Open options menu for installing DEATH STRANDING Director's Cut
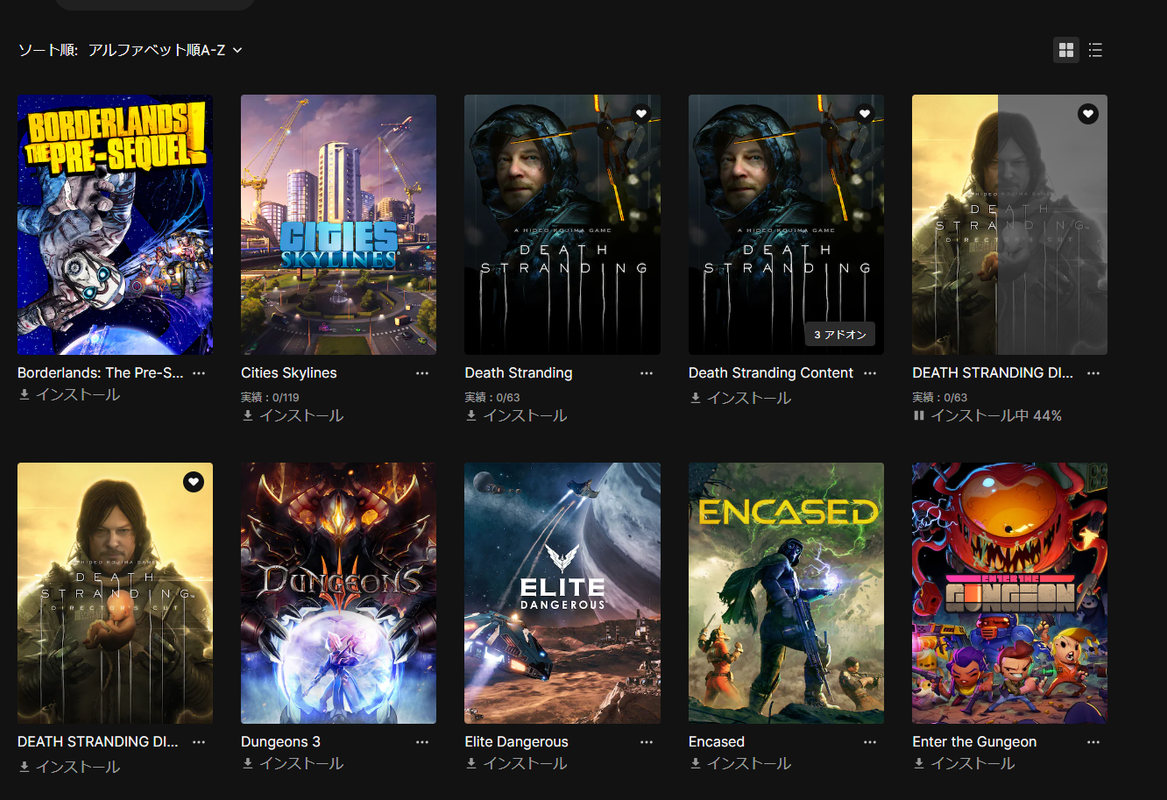The image size is (1167, 800). [1093, 373]
